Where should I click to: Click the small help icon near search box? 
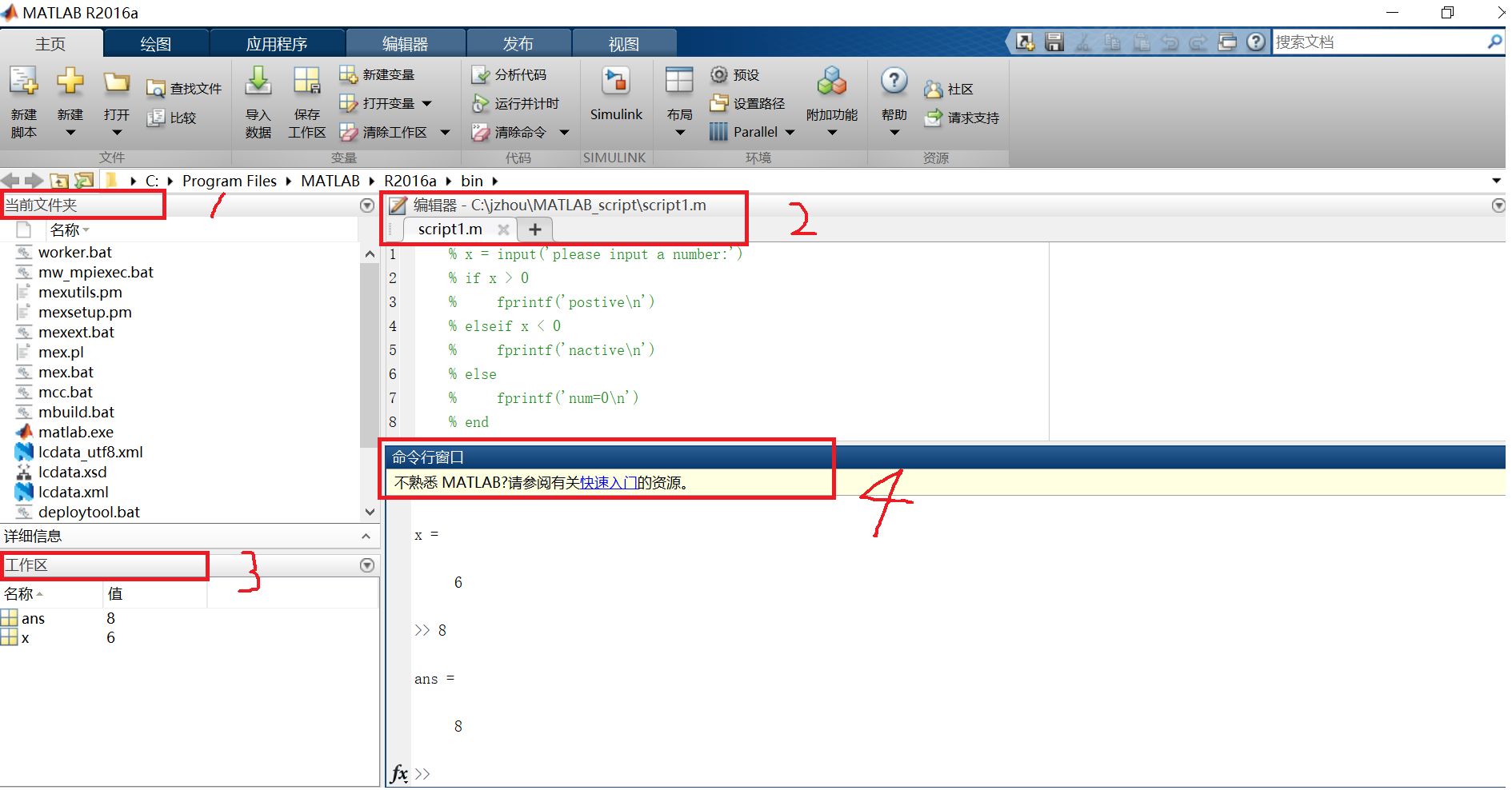[1256, 42]
